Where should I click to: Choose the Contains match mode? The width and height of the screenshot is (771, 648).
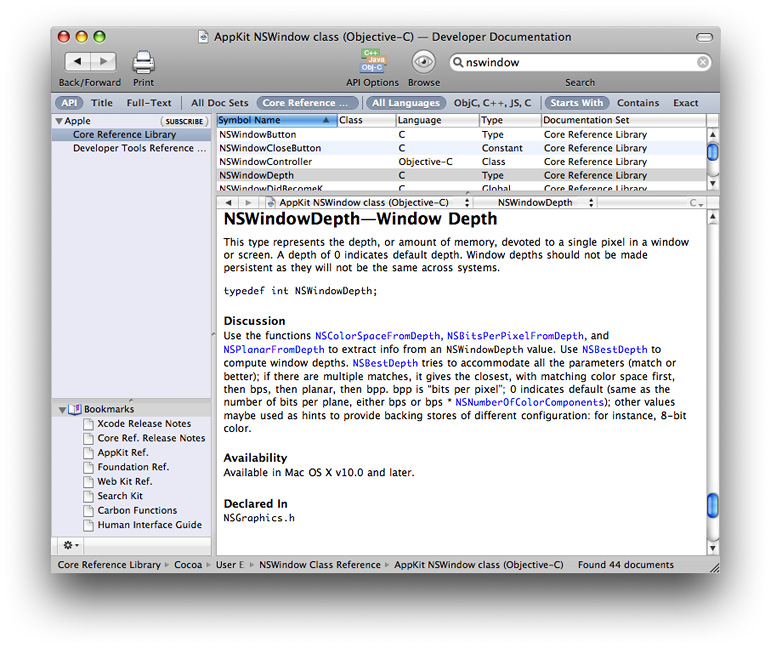[638, 103]
